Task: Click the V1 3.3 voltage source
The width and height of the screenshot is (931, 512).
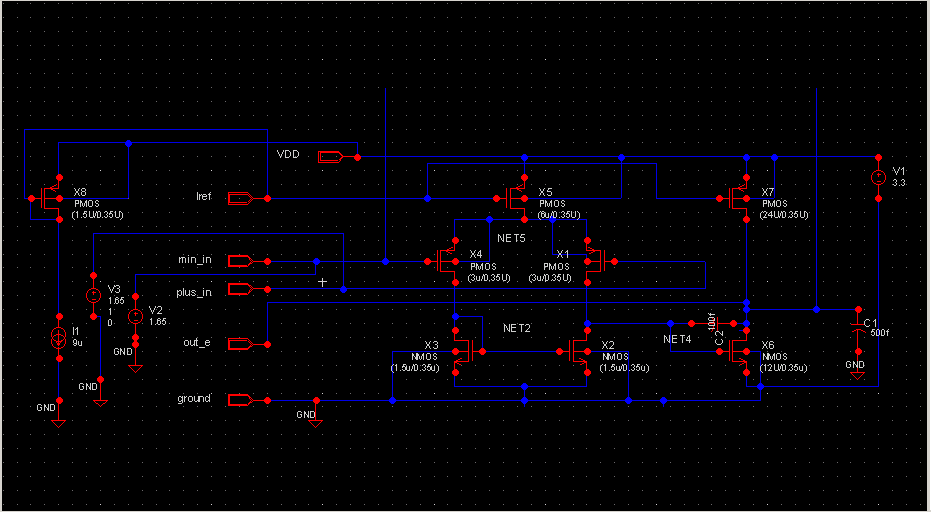Action: [877, 177]
